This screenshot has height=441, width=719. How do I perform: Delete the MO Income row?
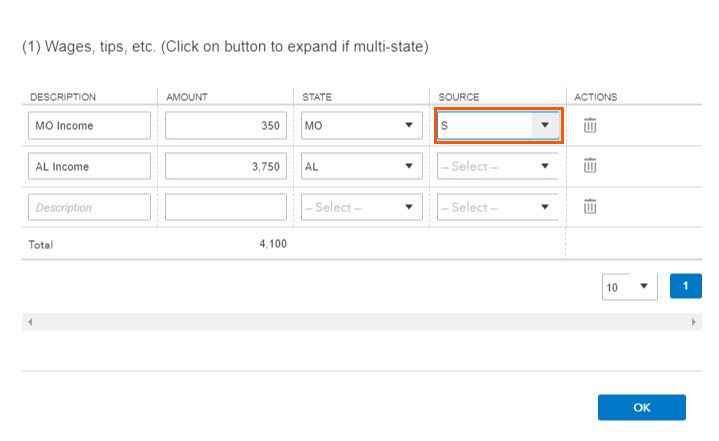tap(590, 125)
